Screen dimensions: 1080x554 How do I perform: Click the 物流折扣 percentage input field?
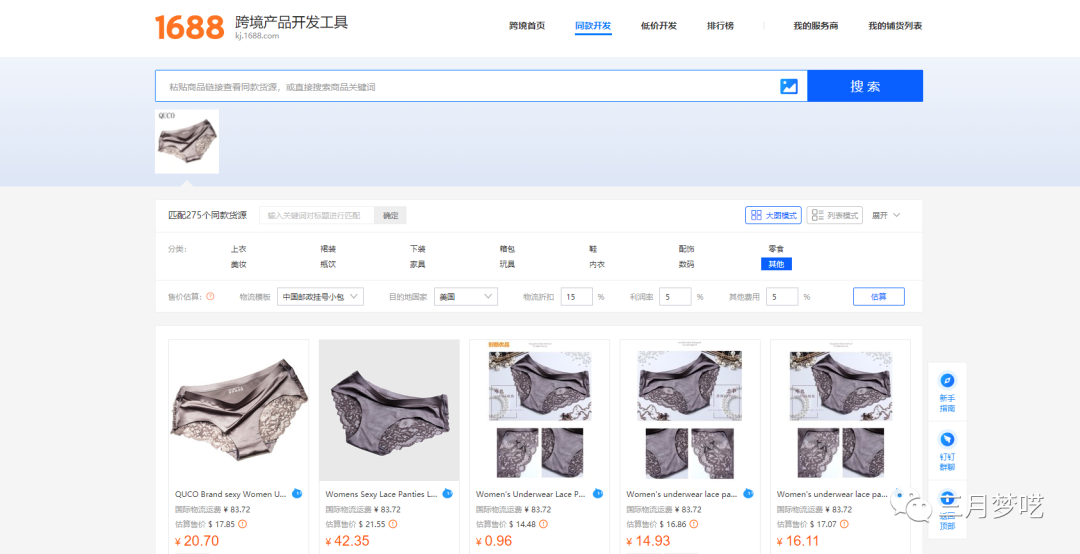[x=576, y=297]
